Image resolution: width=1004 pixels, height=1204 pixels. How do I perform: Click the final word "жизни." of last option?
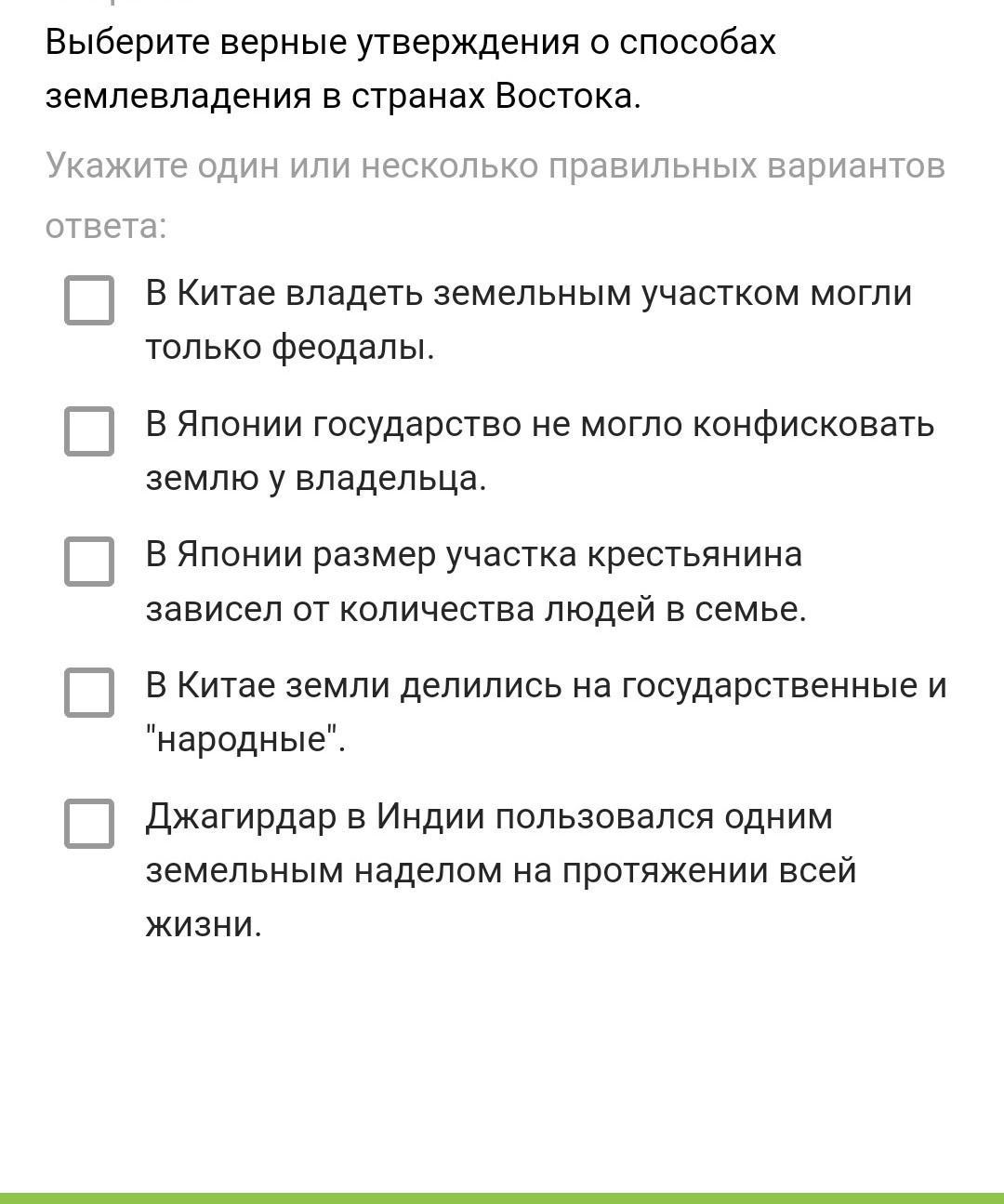point(204,925)
